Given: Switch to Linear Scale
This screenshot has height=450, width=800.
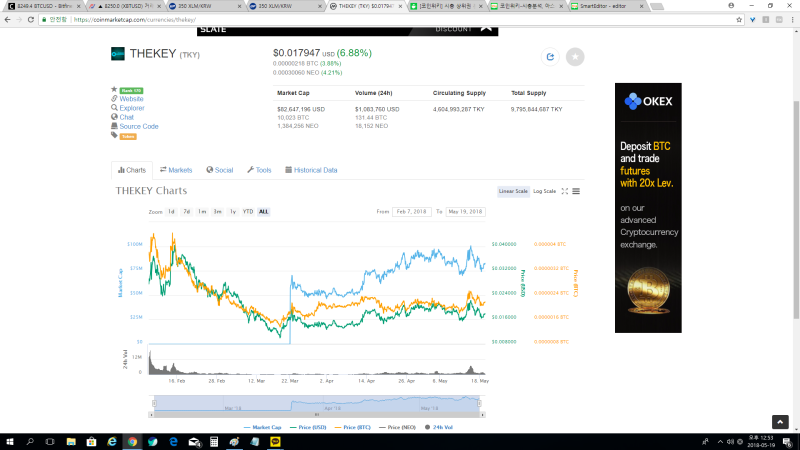Looking at the screenshot, I should (x=513, y=191).
